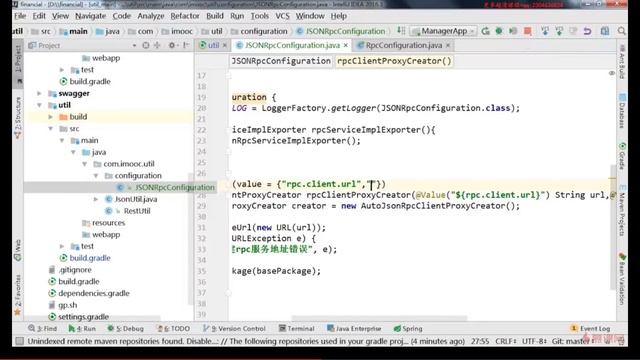This screenshot has width=640, height=360.
Task: Open the Debug tool window
Action: click(x=126, y=329)
